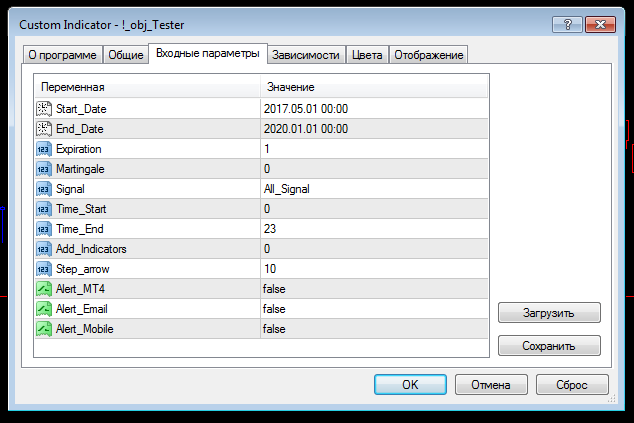
Task: Click the Сброс button
Action: click(572, 385)
